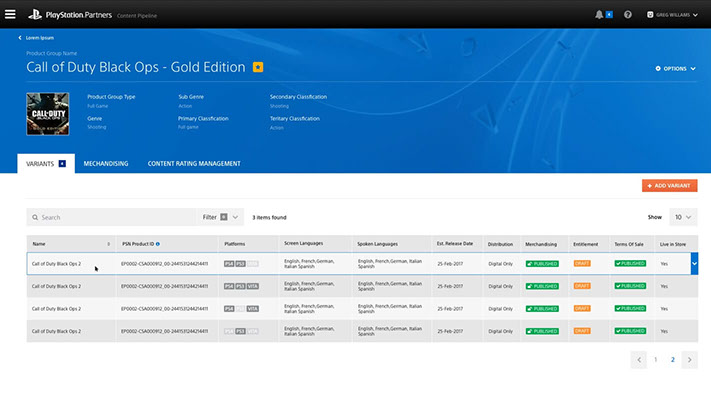Viewport: 711px width, 402px height.
Task: Click the OPTIONS gear icon
Action: coord(658,69)
